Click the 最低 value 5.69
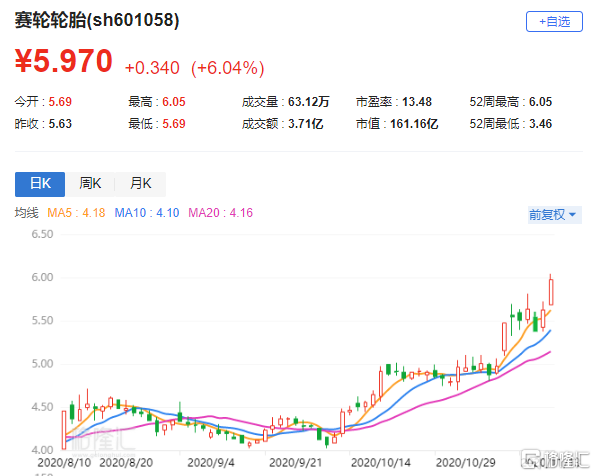596x476 pixels. point(174,124)
